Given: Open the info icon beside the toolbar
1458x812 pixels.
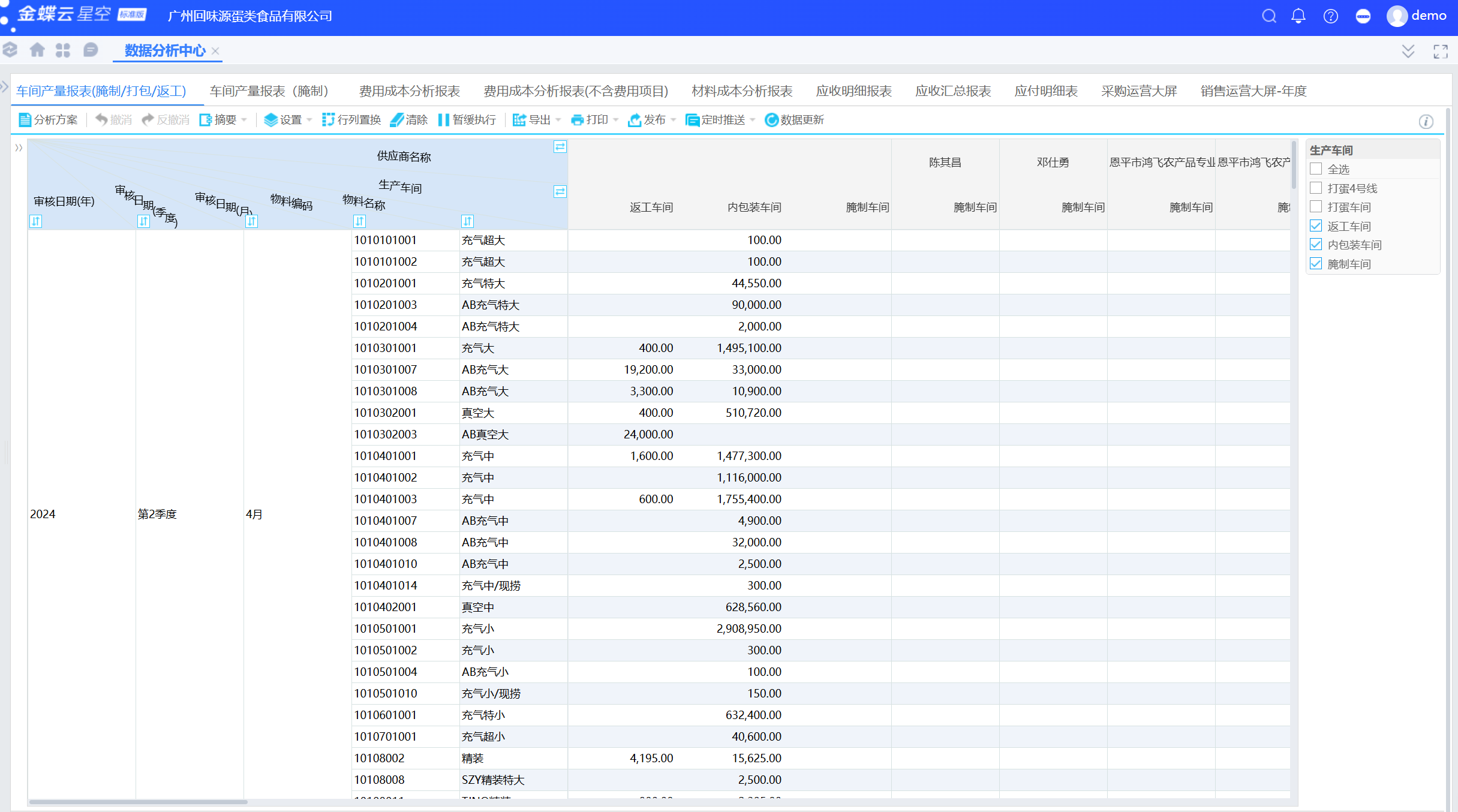Looking at the screenshot, I should click(x=1426, y=122).
